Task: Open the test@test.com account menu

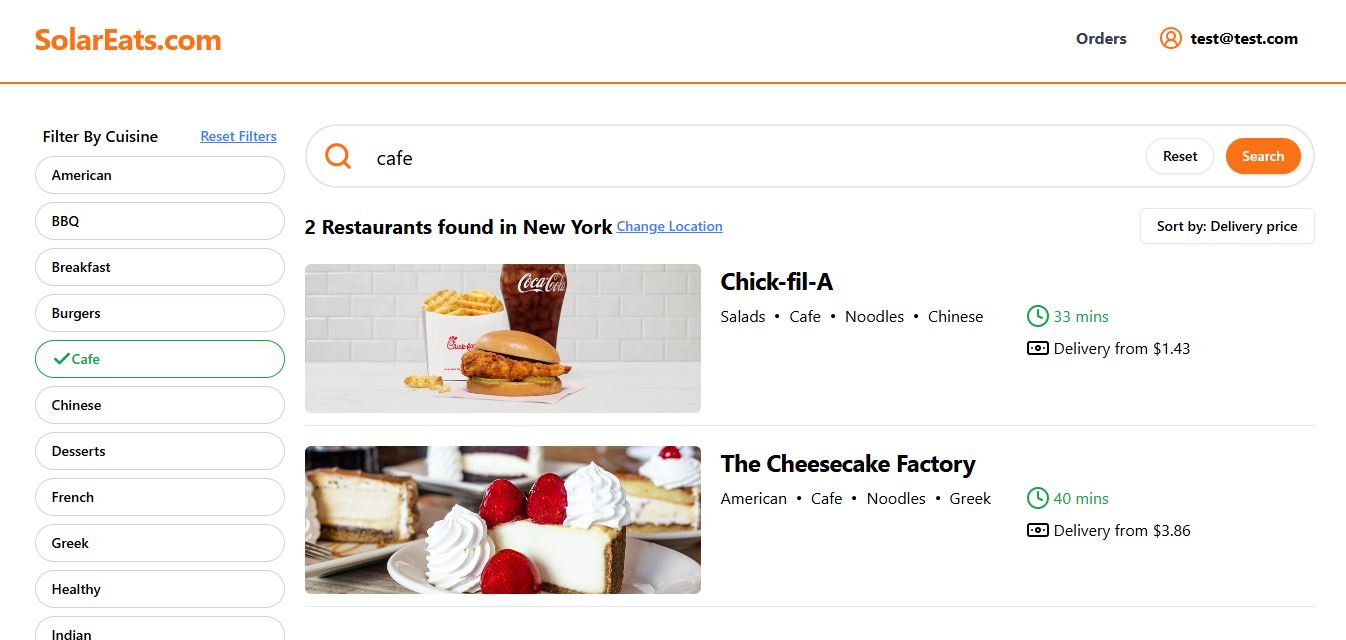Action: click(x=1244, y=38)
